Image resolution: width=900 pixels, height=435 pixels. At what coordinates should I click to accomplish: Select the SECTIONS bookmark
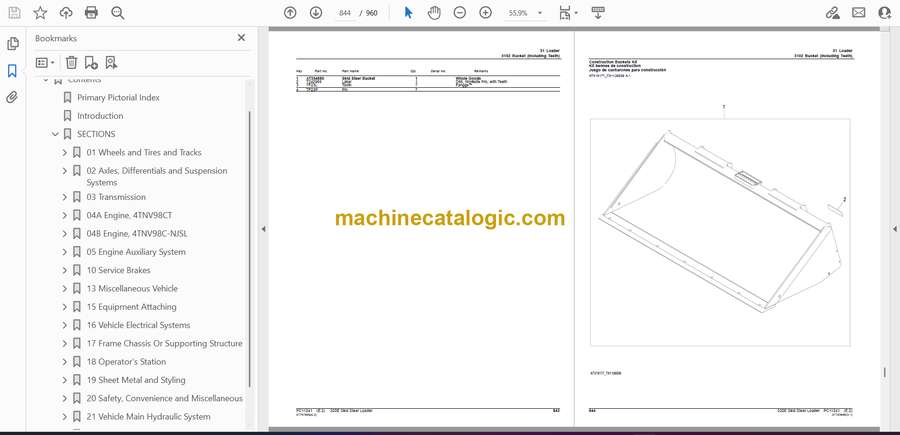pyautogui.click(x=96, y=134)
